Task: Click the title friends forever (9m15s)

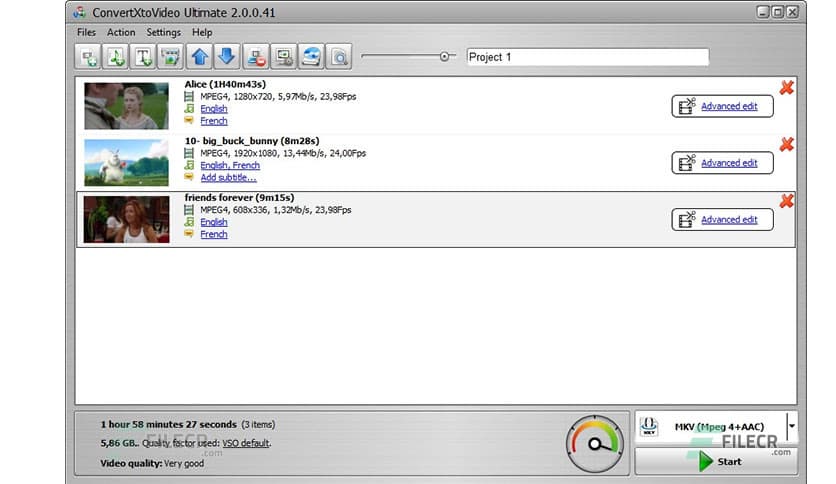Action: pyautogui.click(x=239, y=197)
